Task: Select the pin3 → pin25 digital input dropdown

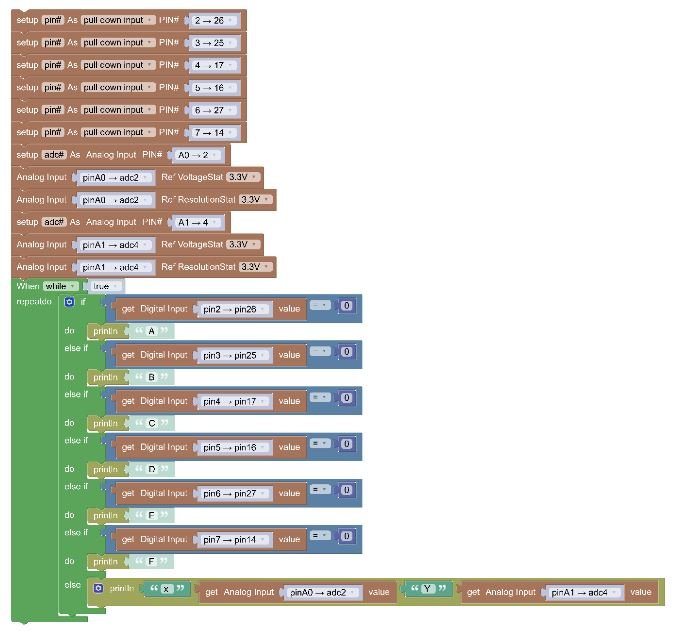Action: coord(234,355)
